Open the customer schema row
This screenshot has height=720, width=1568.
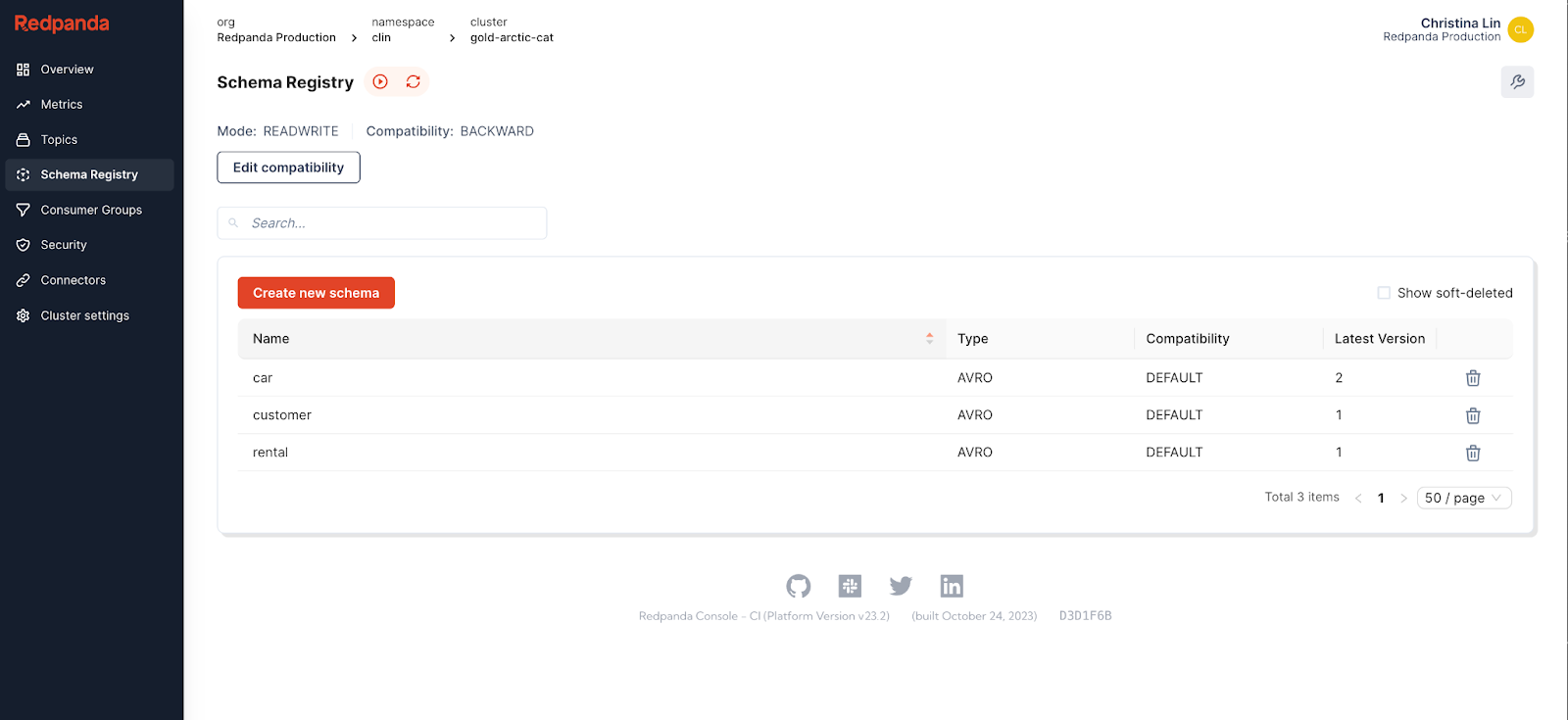[875, 415]
